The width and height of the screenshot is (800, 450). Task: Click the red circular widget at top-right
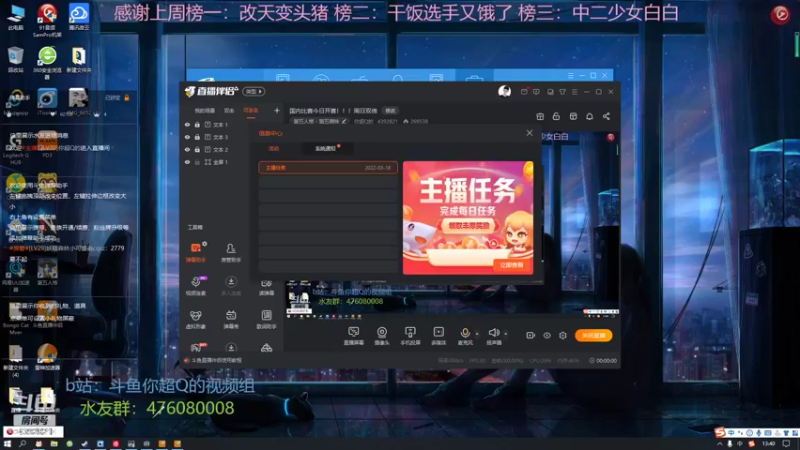[x=780, y=14]
